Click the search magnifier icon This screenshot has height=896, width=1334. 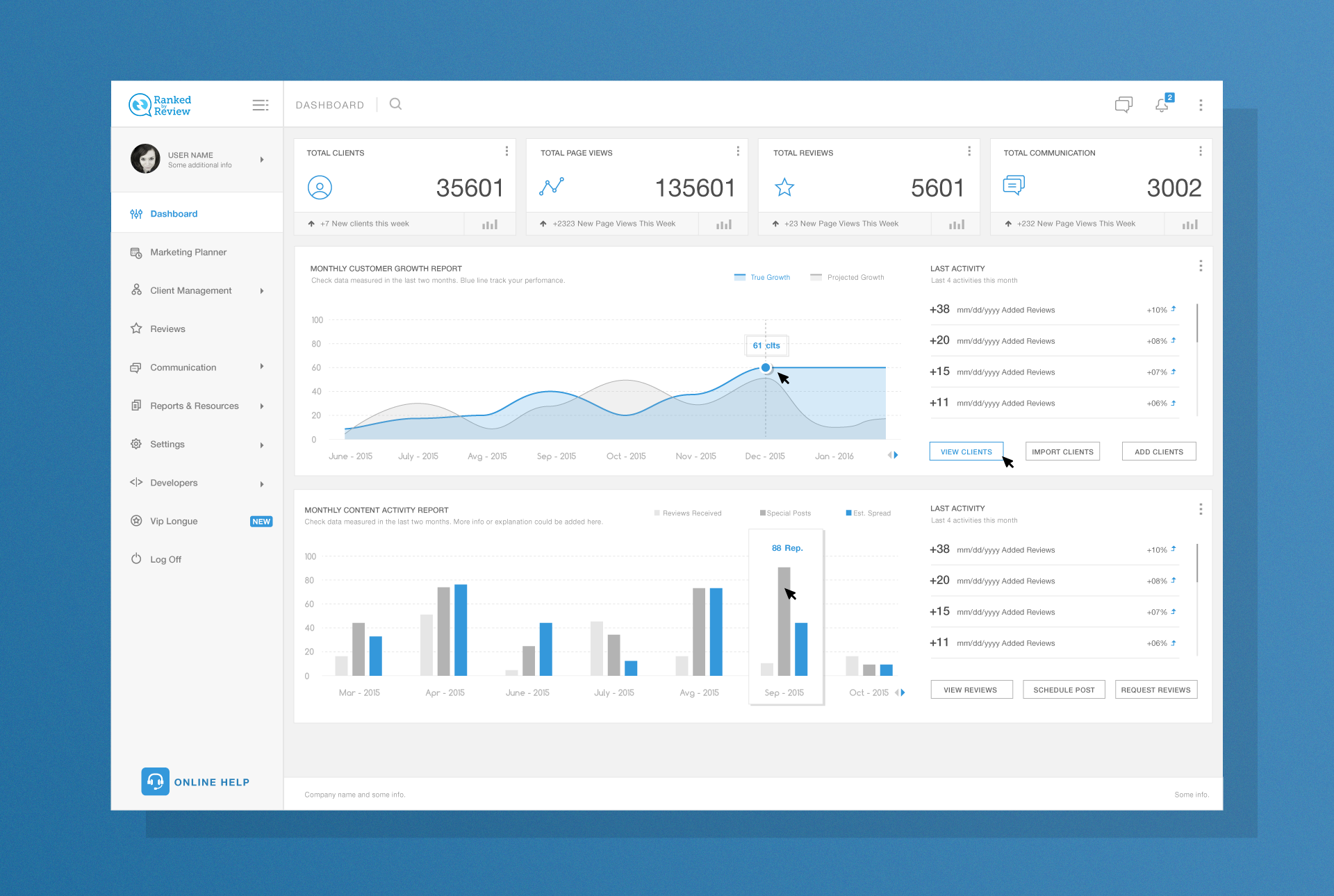pos(395,104)
